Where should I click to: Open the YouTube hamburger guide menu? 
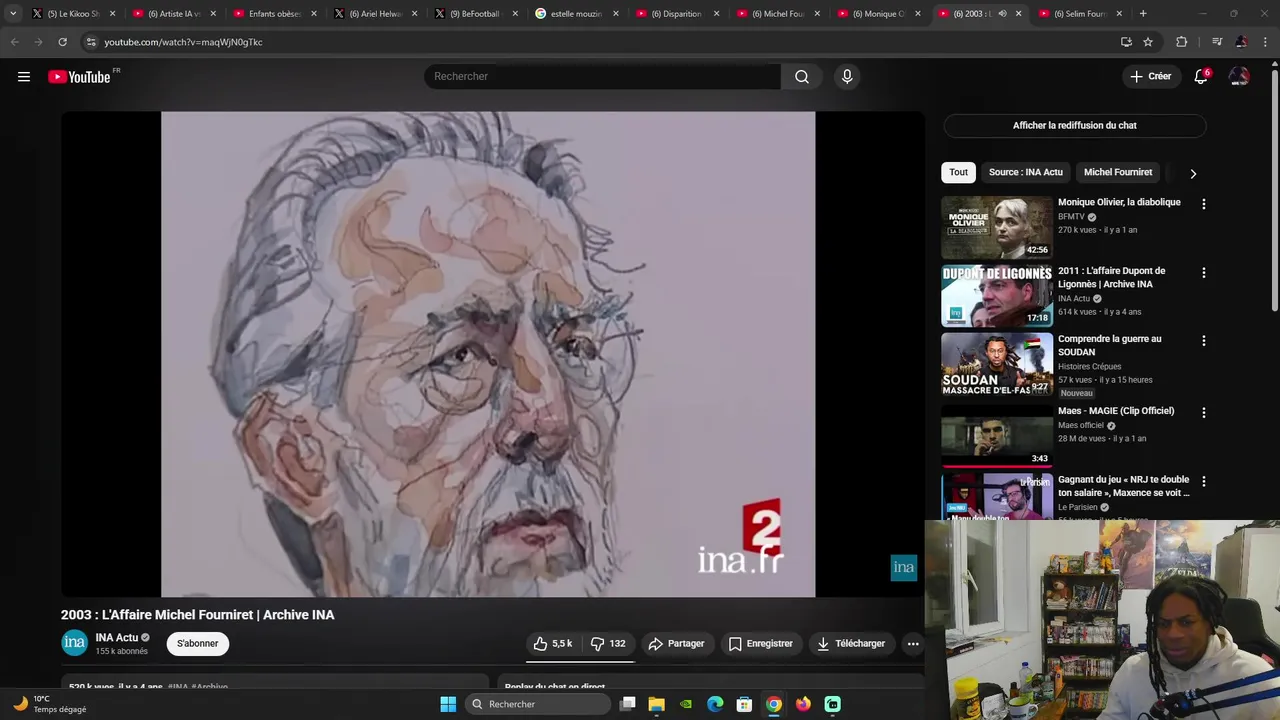coord(24,77)
